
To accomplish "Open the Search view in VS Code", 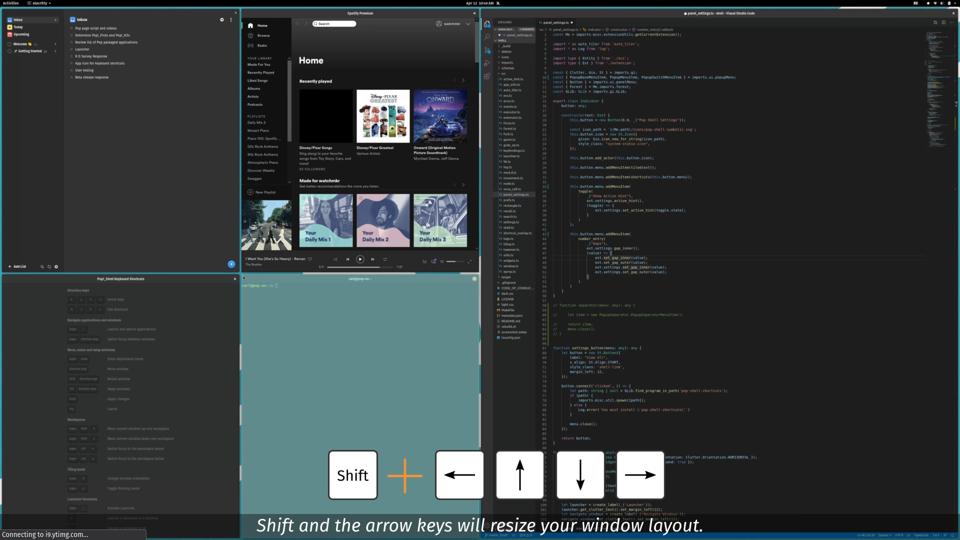I will pyautogui.click(x=487, y=37).
